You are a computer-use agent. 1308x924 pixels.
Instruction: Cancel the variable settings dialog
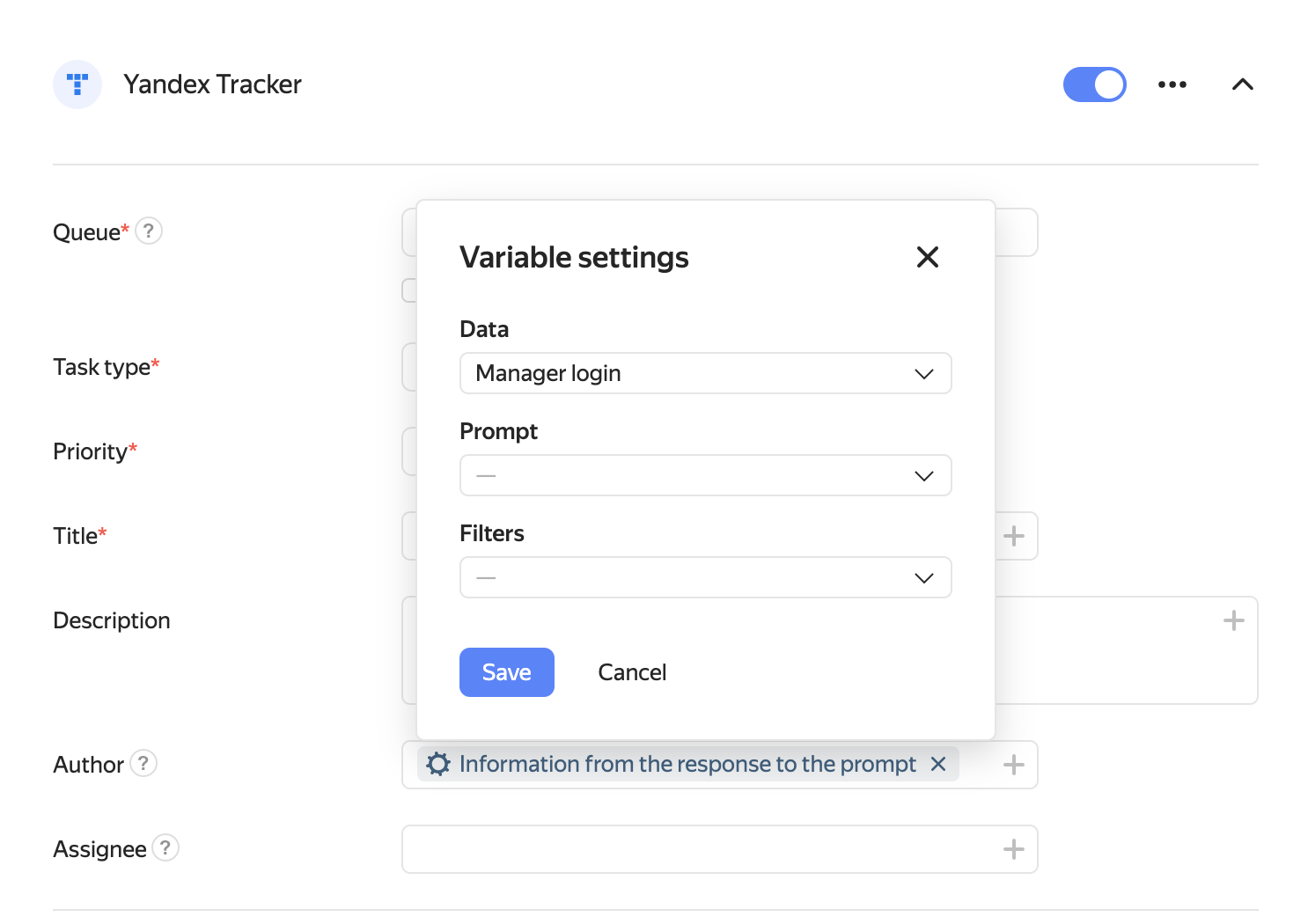click(x=632, y=671)
